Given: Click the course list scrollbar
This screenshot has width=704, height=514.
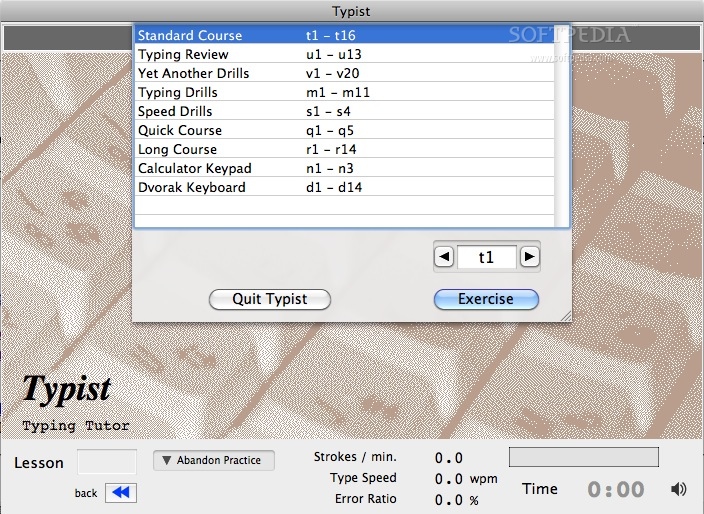Looking at the screenshot, I should (562, 126).
